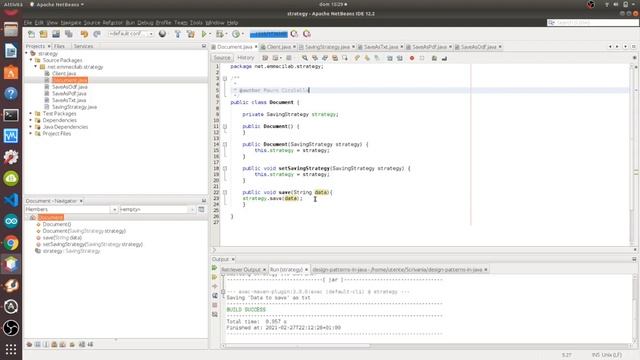Toggle fold on line 22 save method

click(225, 192)
